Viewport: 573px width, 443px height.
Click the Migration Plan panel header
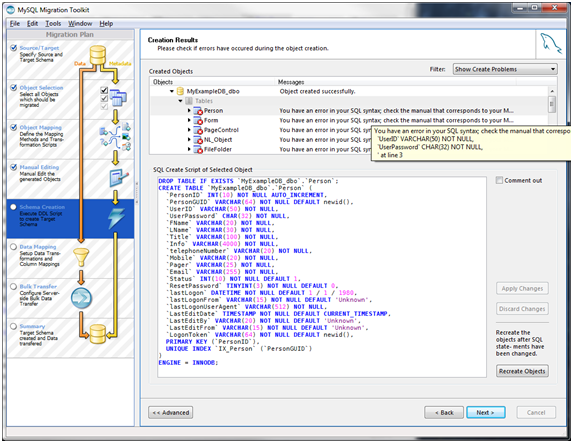(70, 34)
